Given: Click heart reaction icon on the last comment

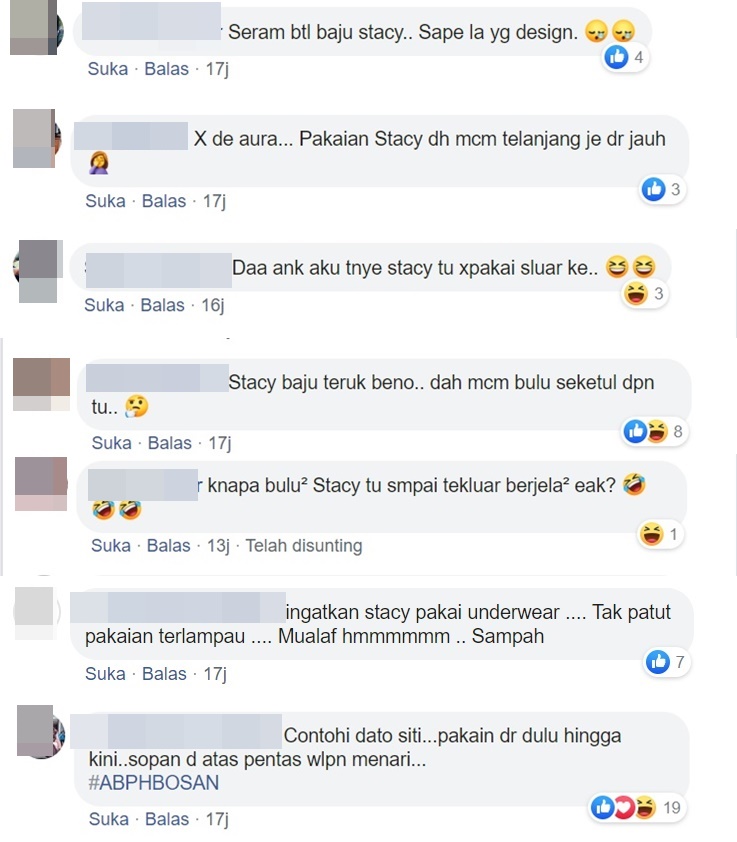Looking at the screenshot, I should [624, 807].
